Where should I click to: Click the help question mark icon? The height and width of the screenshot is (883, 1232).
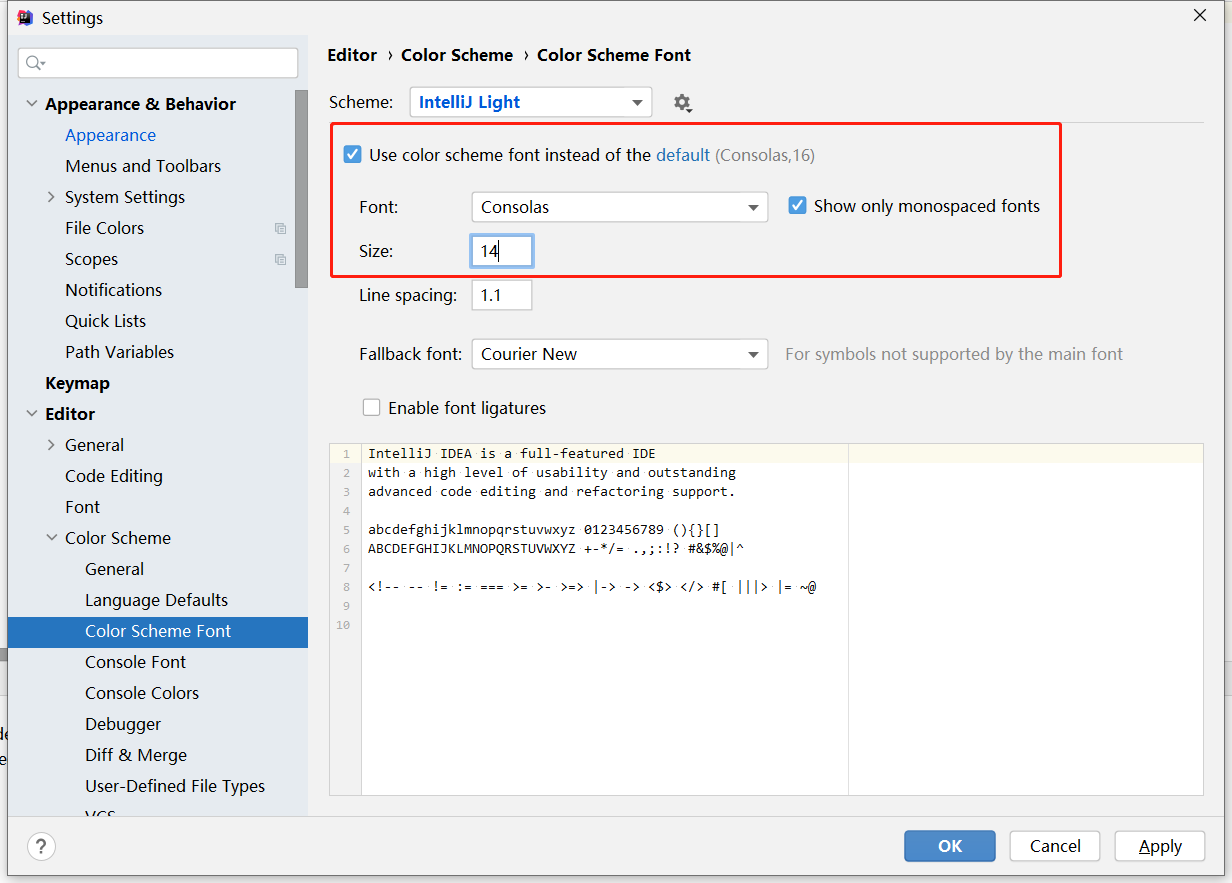[41, 846]
